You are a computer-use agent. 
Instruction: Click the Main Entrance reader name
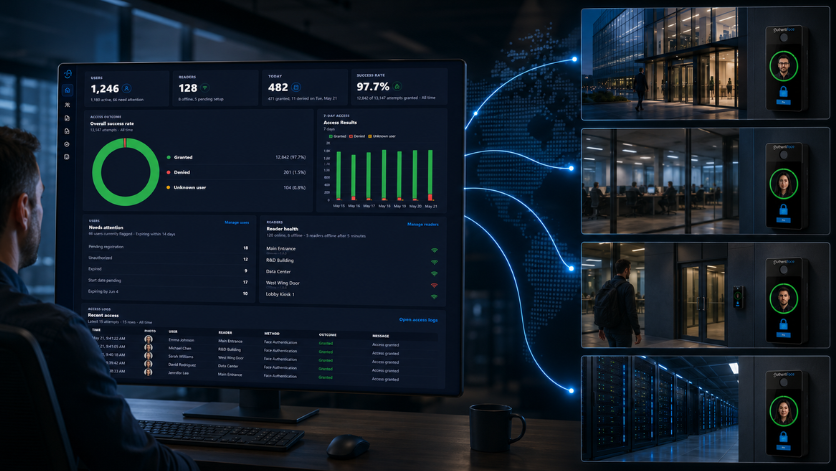[x=281, y=249]
